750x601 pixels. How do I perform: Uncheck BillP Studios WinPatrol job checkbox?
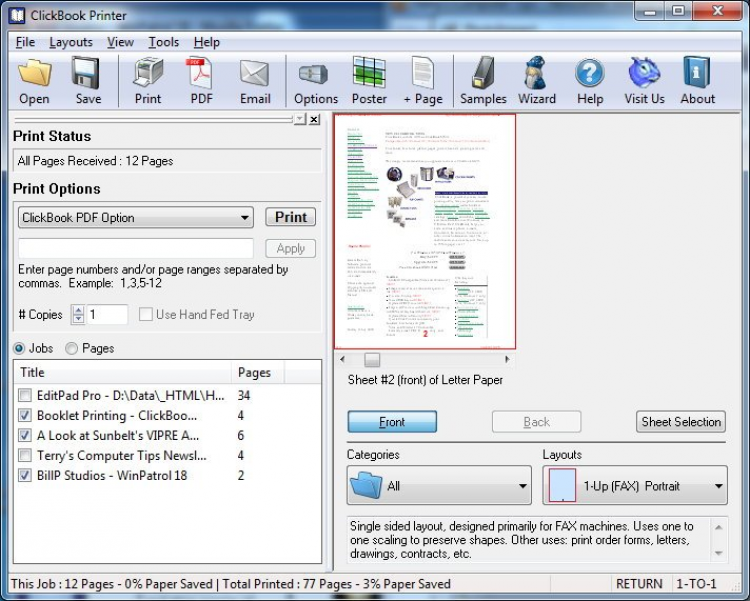pos(25,476)
